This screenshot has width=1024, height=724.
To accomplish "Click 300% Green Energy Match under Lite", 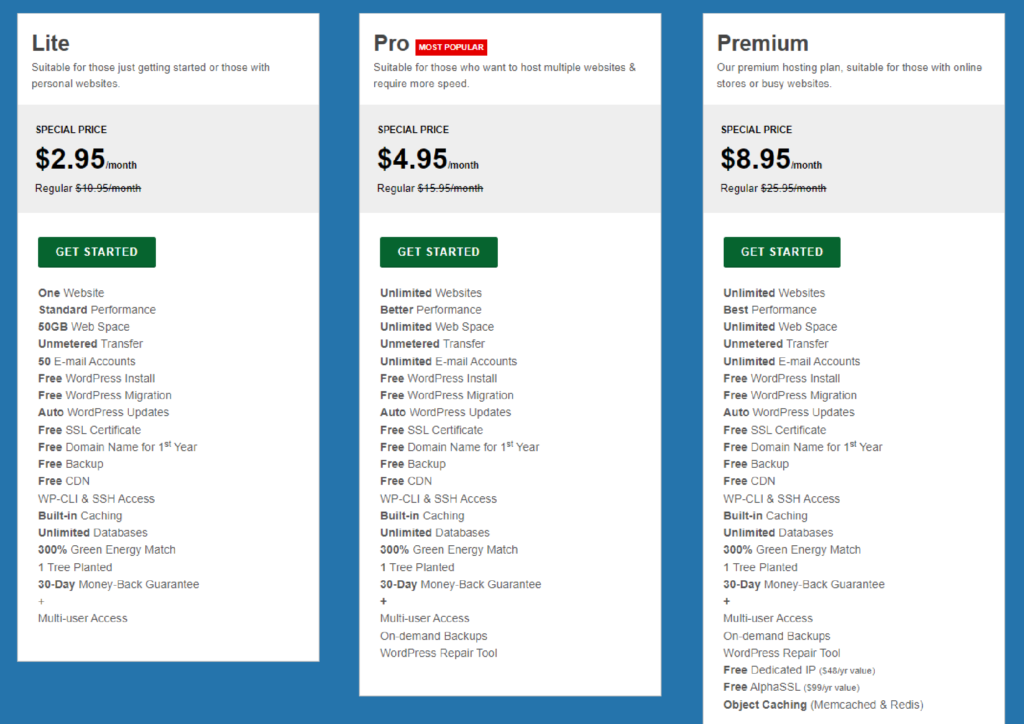I will (106, 549).
